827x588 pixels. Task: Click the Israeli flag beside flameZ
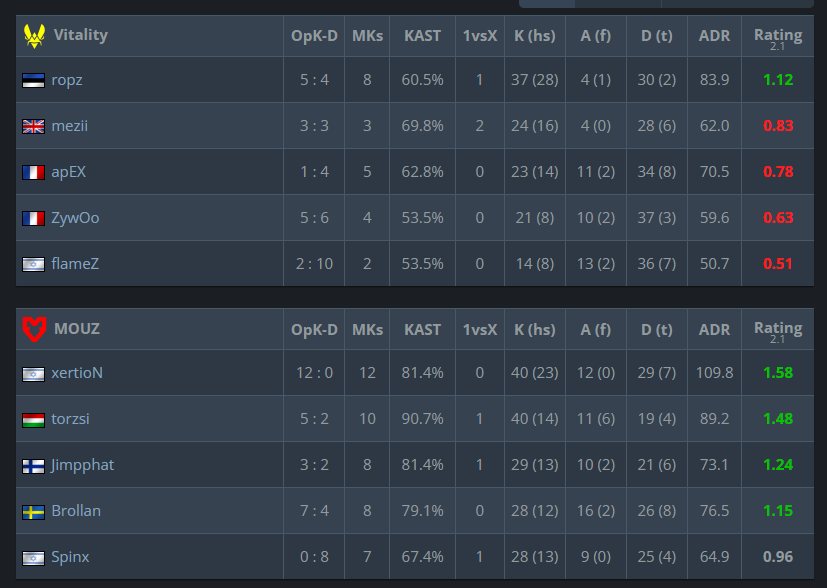(33, 264)
